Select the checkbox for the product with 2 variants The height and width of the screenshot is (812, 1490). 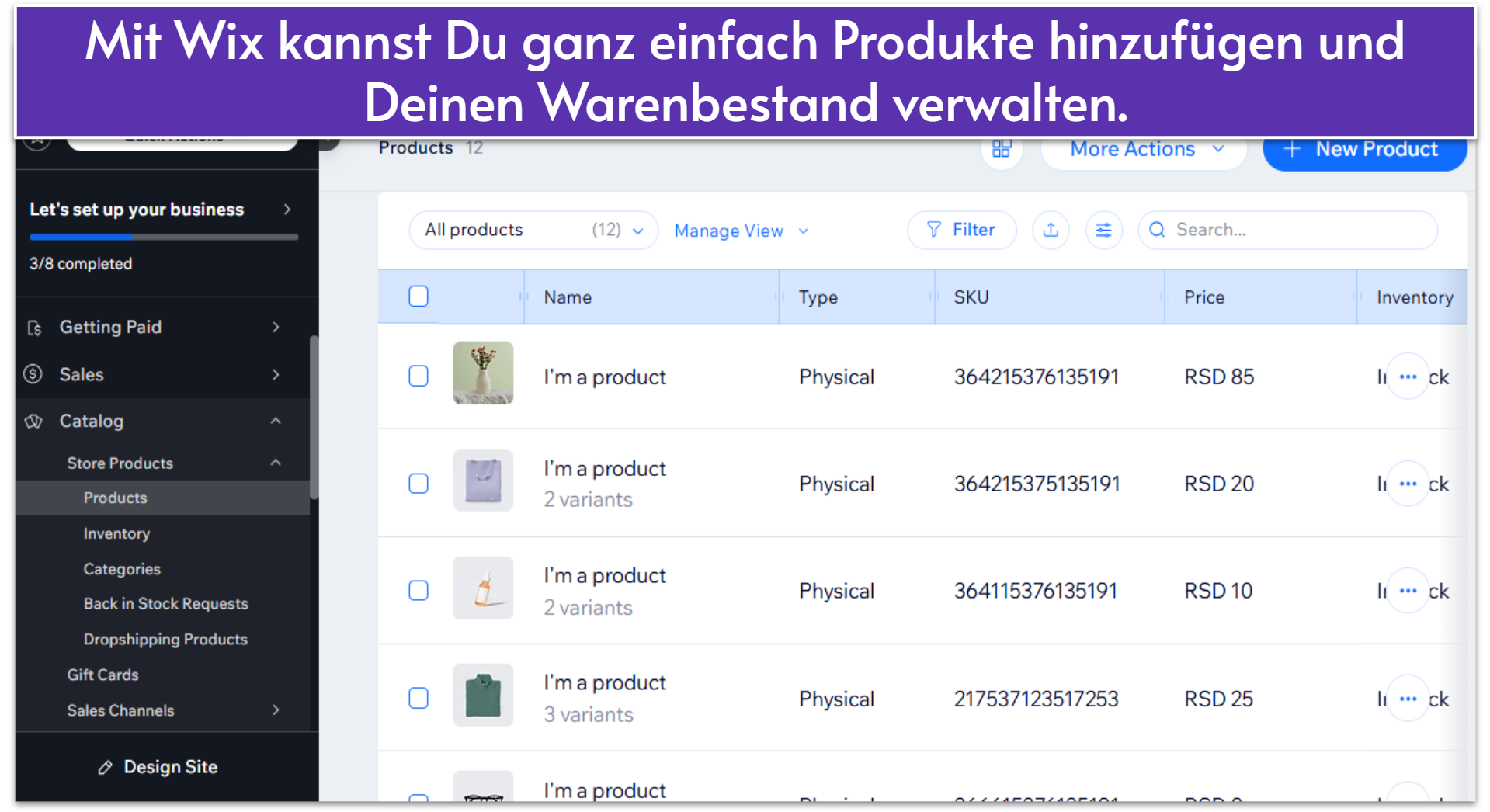coord(419,483)
